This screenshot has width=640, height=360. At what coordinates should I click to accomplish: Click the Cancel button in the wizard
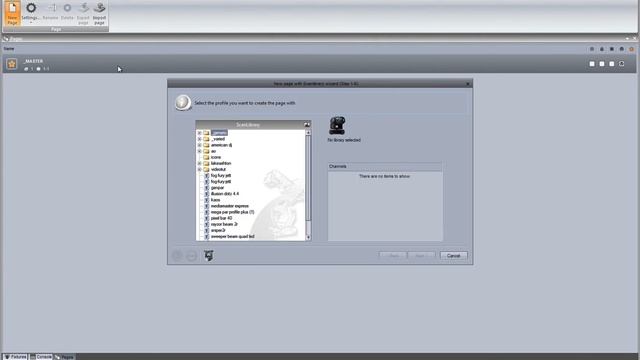453,256
